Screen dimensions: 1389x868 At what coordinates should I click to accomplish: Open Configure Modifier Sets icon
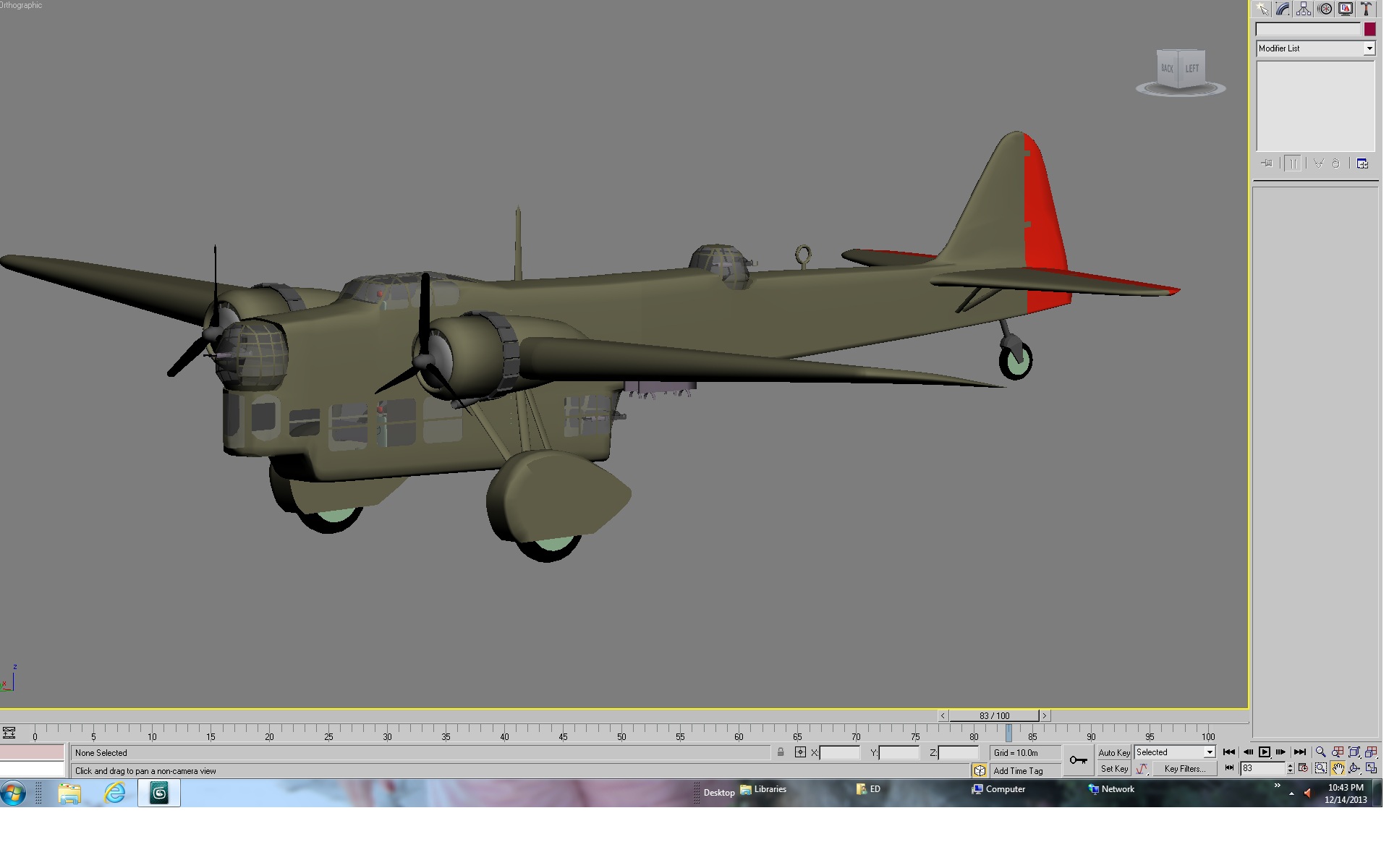pos(1362,163)
